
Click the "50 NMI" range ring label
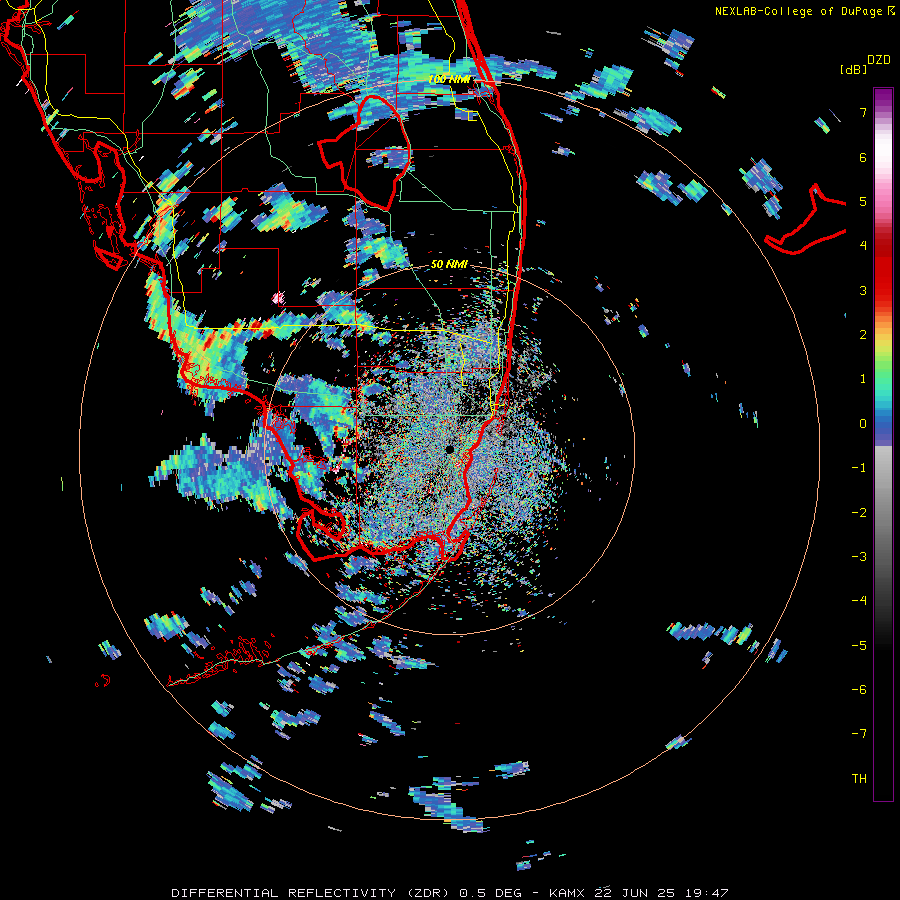point(449,264)
